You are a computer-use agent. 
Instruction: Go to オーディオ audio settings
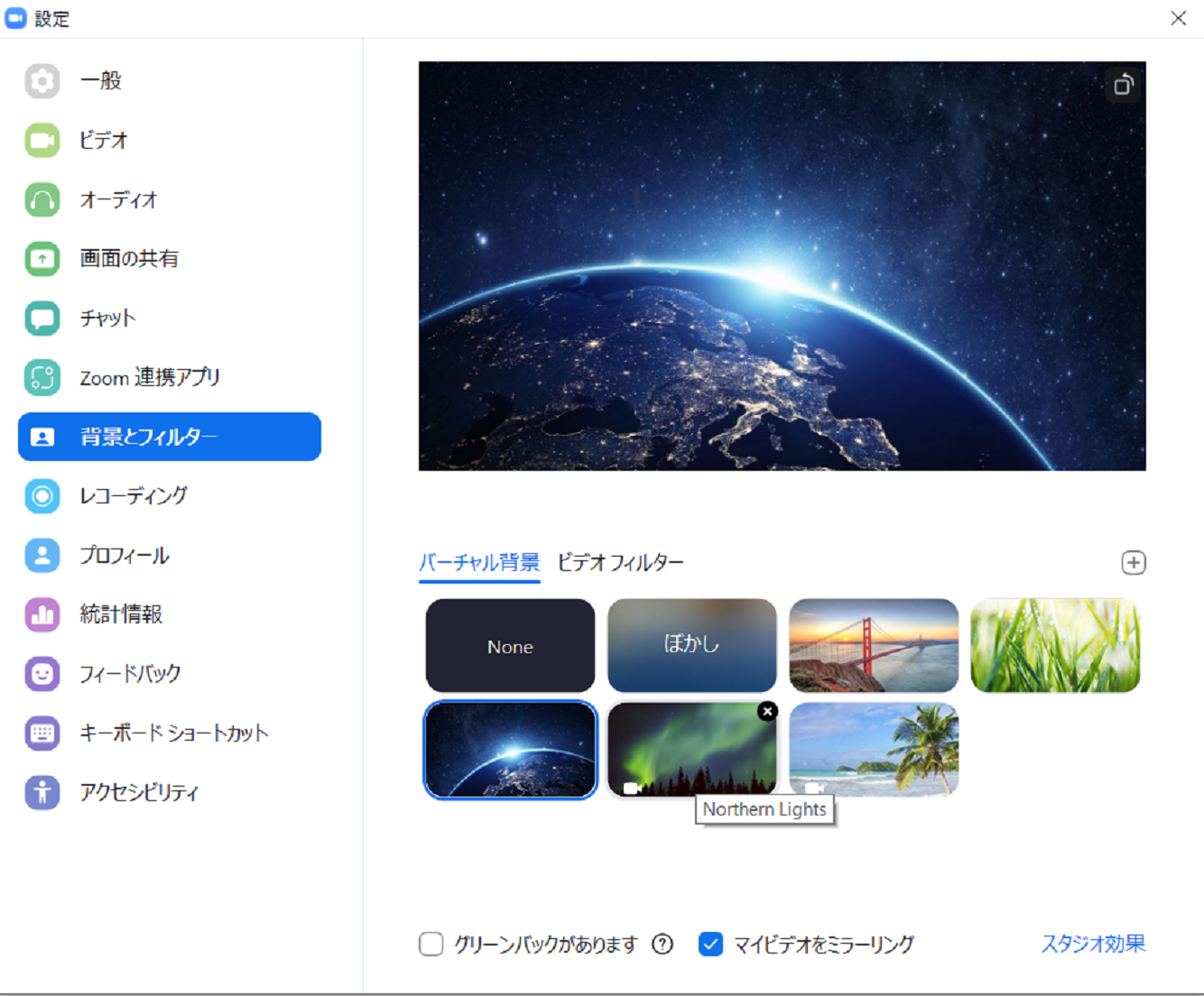click(118, 199)
